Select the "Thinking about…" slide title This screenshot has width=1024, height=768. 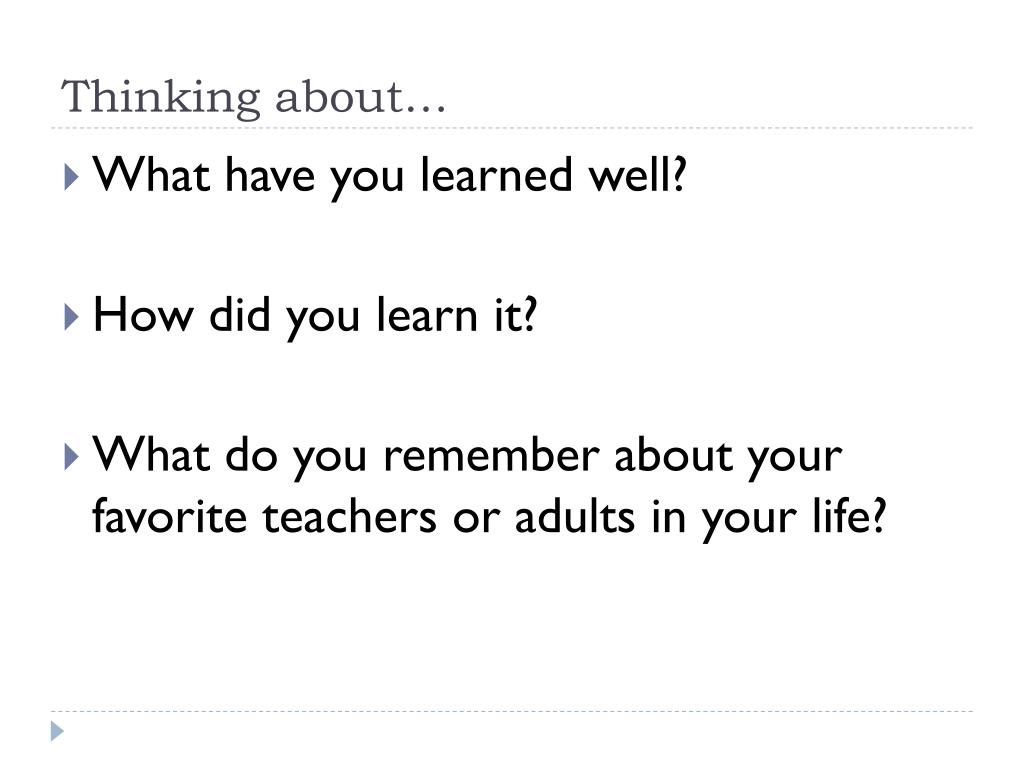point(253,97)
